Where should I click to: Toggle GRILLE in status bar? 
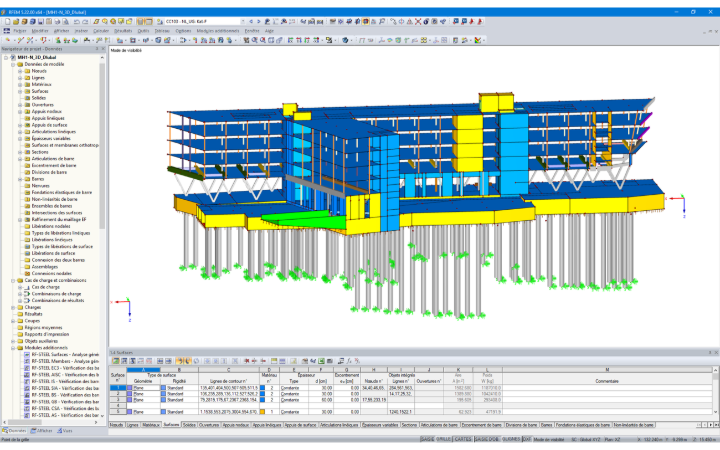pyautogui.click(x=443, y=439)
